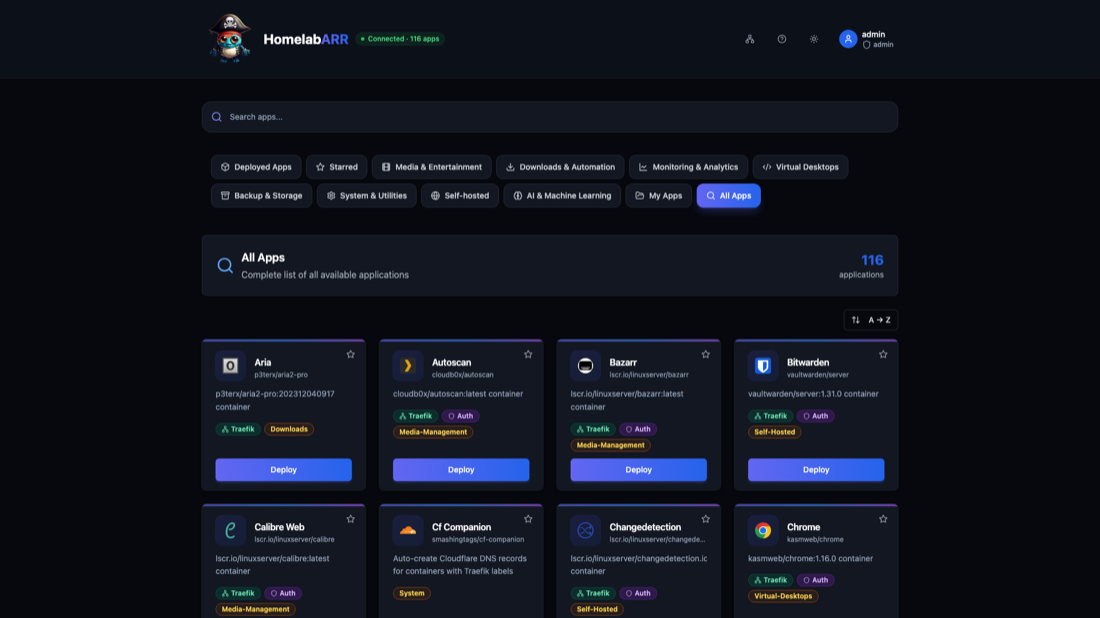Click the HomelabARR pirate owl logo
Screen dimensions: 1100x618
[229, 38]
